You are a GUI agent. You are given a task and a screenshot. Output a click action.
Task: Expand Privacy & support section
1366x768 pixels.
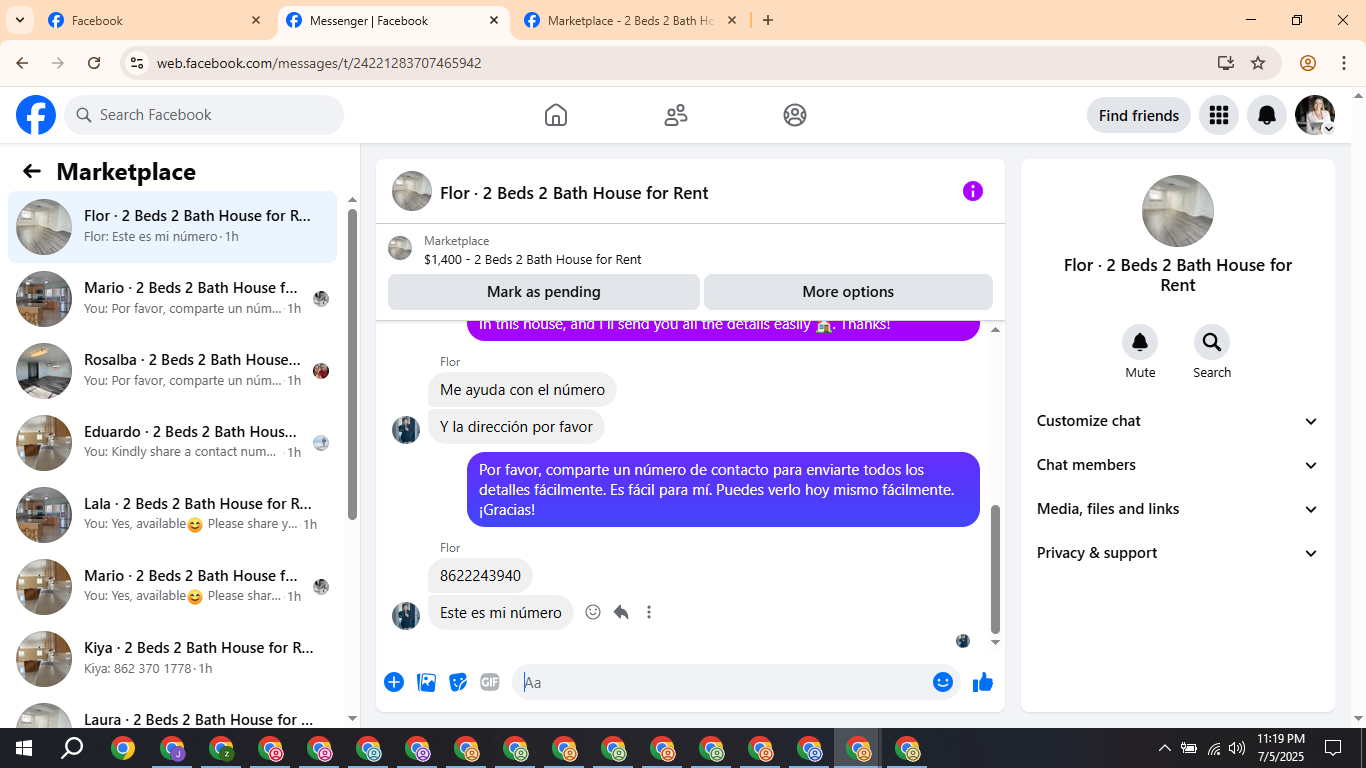tap(1177, 553)
